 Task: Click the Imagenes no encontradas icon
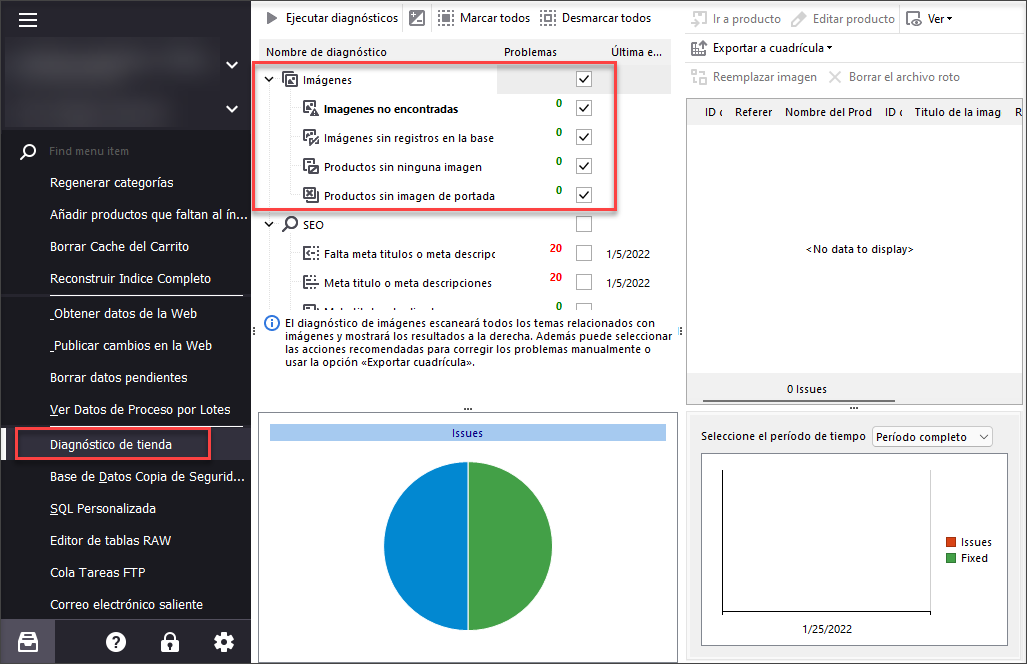[310, 108]
